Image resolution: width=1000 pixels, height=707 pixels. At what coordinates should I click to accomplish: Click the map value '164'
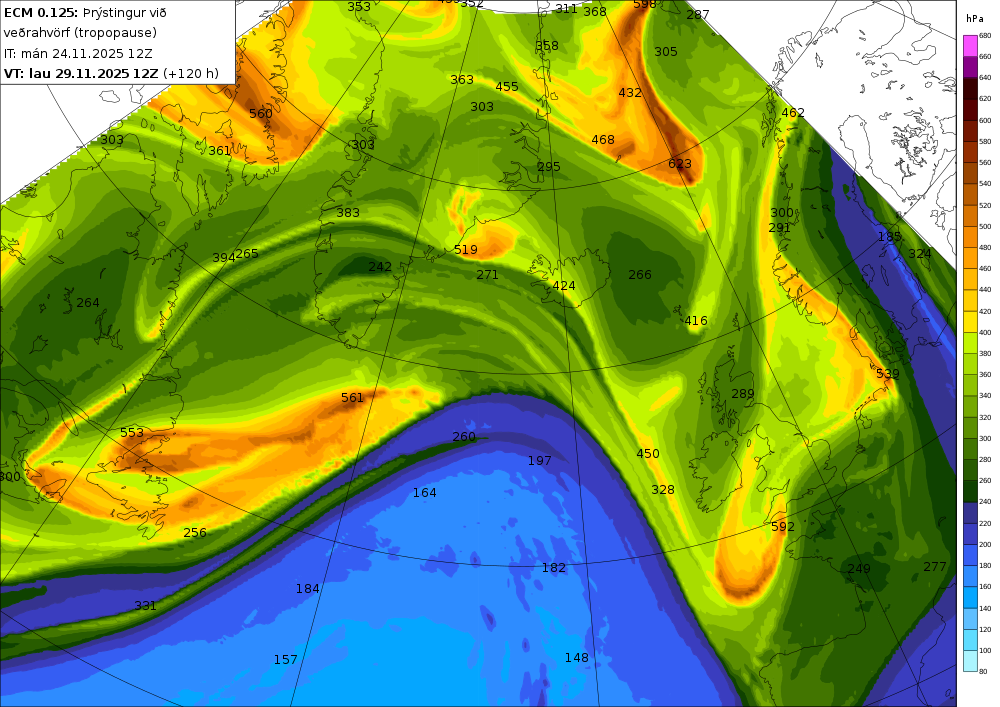tap(425, 493)
